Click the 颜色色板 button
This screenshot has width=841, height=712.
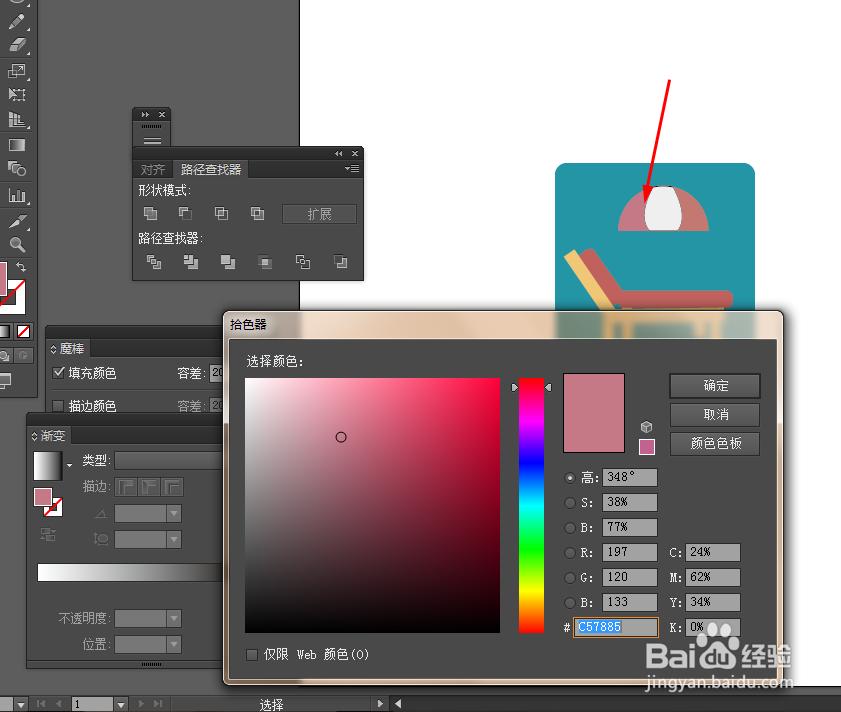click(715, 444)
